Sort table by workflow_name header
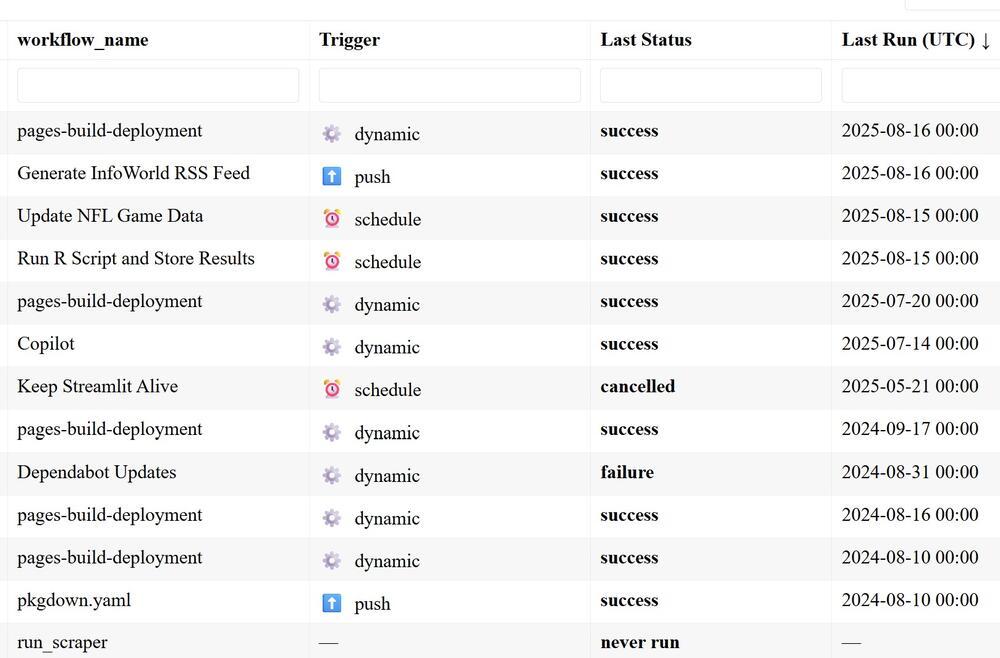1000x658 pixels. coord(83,40)
